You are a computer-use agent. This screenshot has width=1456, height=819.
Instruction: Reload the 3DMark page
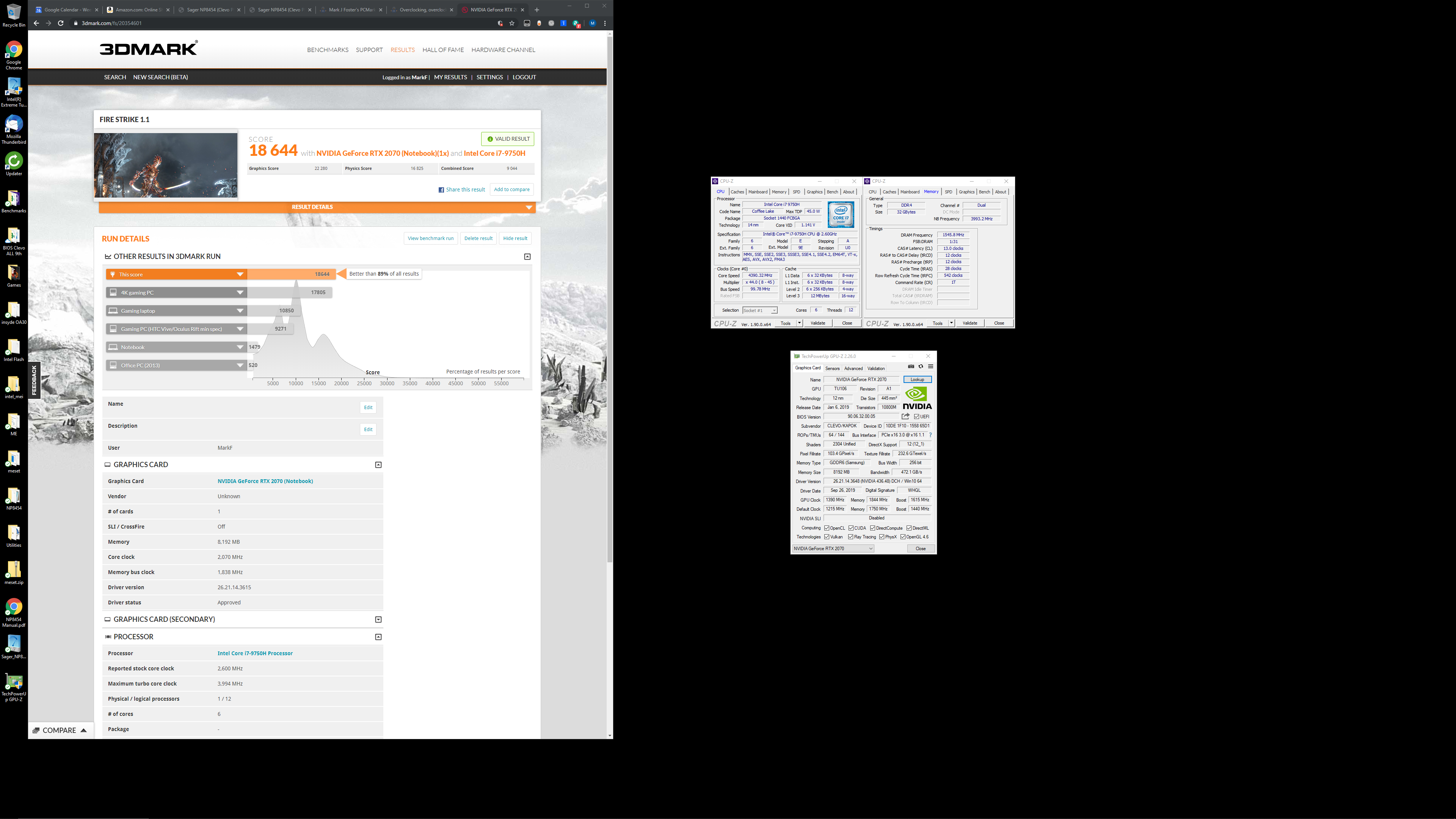(61, 23)
